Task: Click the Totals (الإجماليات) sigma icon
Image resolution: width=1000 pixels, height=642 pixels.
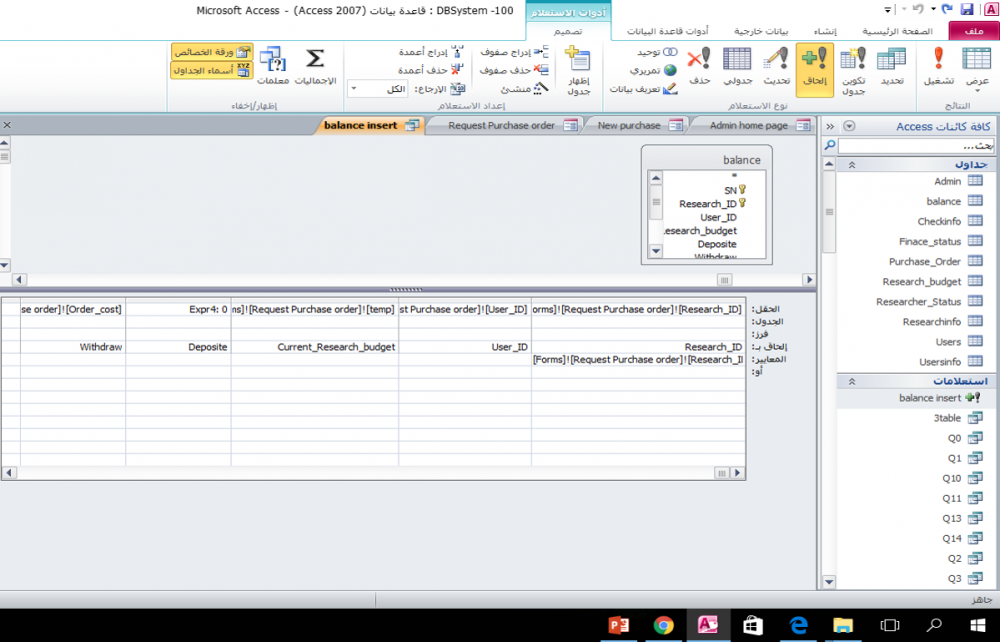Action: coord(315,65)
